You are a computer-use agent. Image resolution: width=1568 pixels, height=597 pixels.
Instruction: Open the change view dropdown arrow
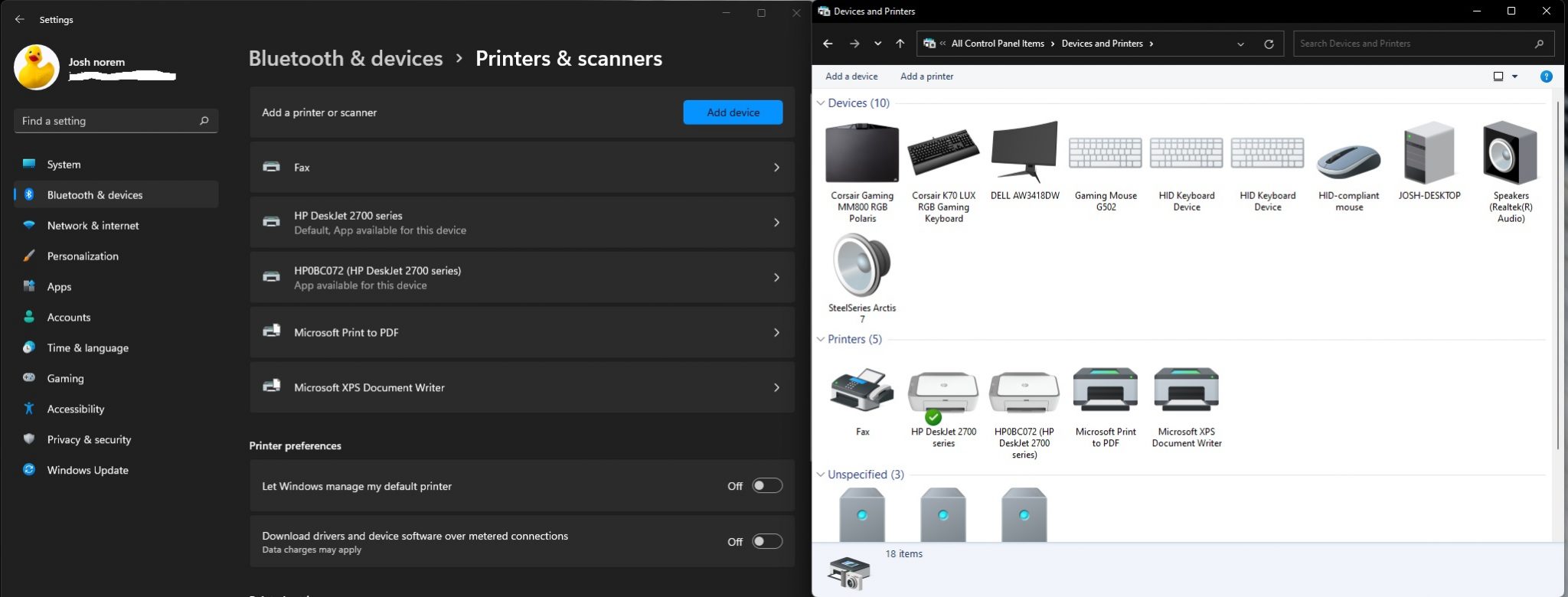tap(1515, 77)
